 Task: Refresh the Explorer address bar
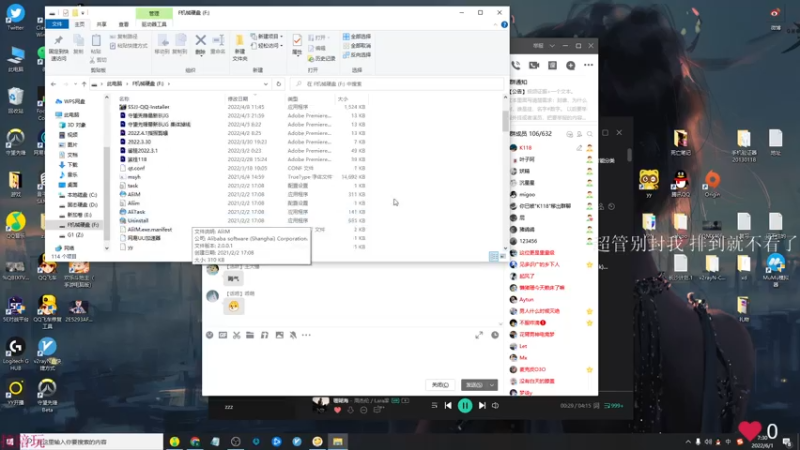279,84
